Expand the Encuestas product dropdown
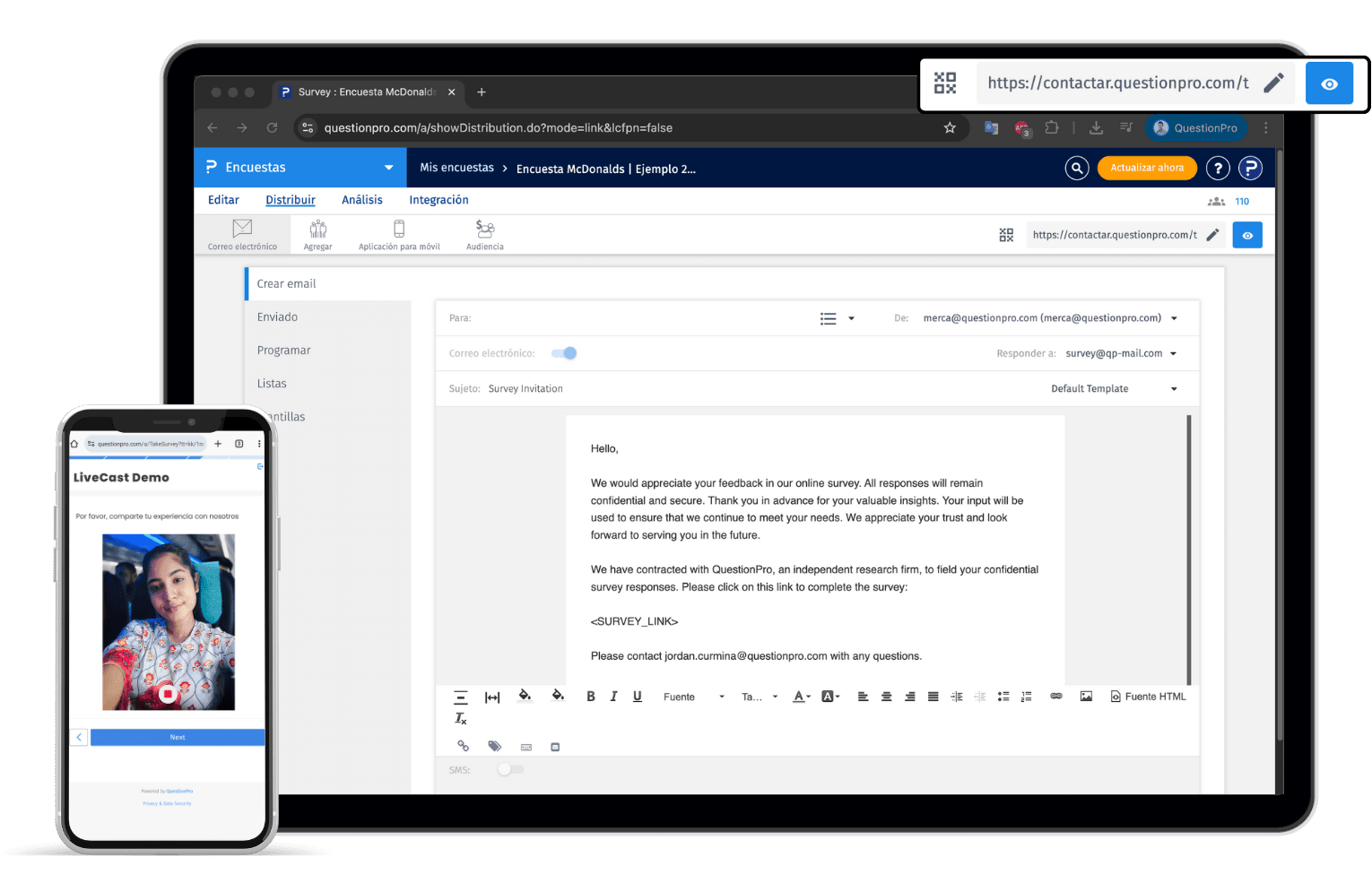Viewport: 1372px width, 892px height. [x=388, y=168]
